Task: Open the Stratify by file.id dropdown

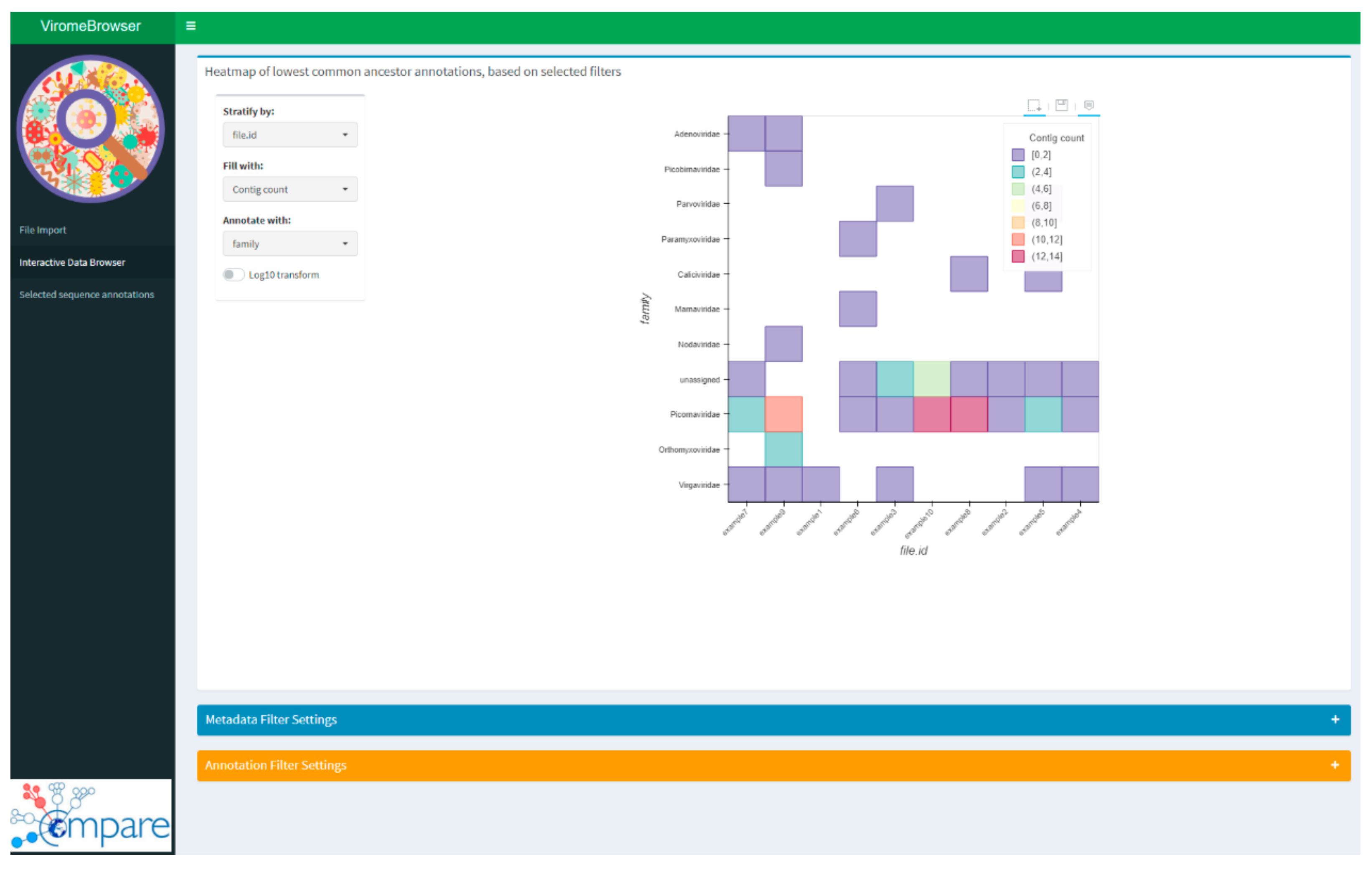Action: click(289, 135)
